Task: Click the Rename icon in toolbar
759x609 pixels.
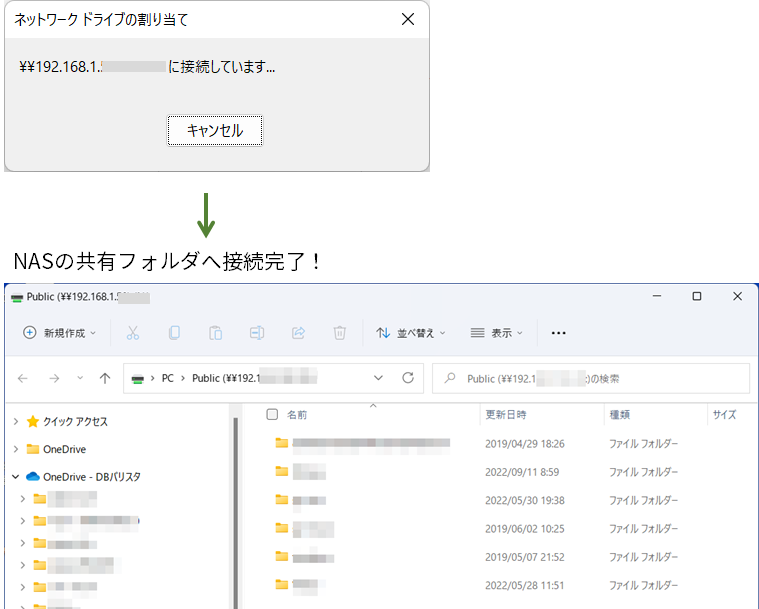Action: [x=256, y=333]
